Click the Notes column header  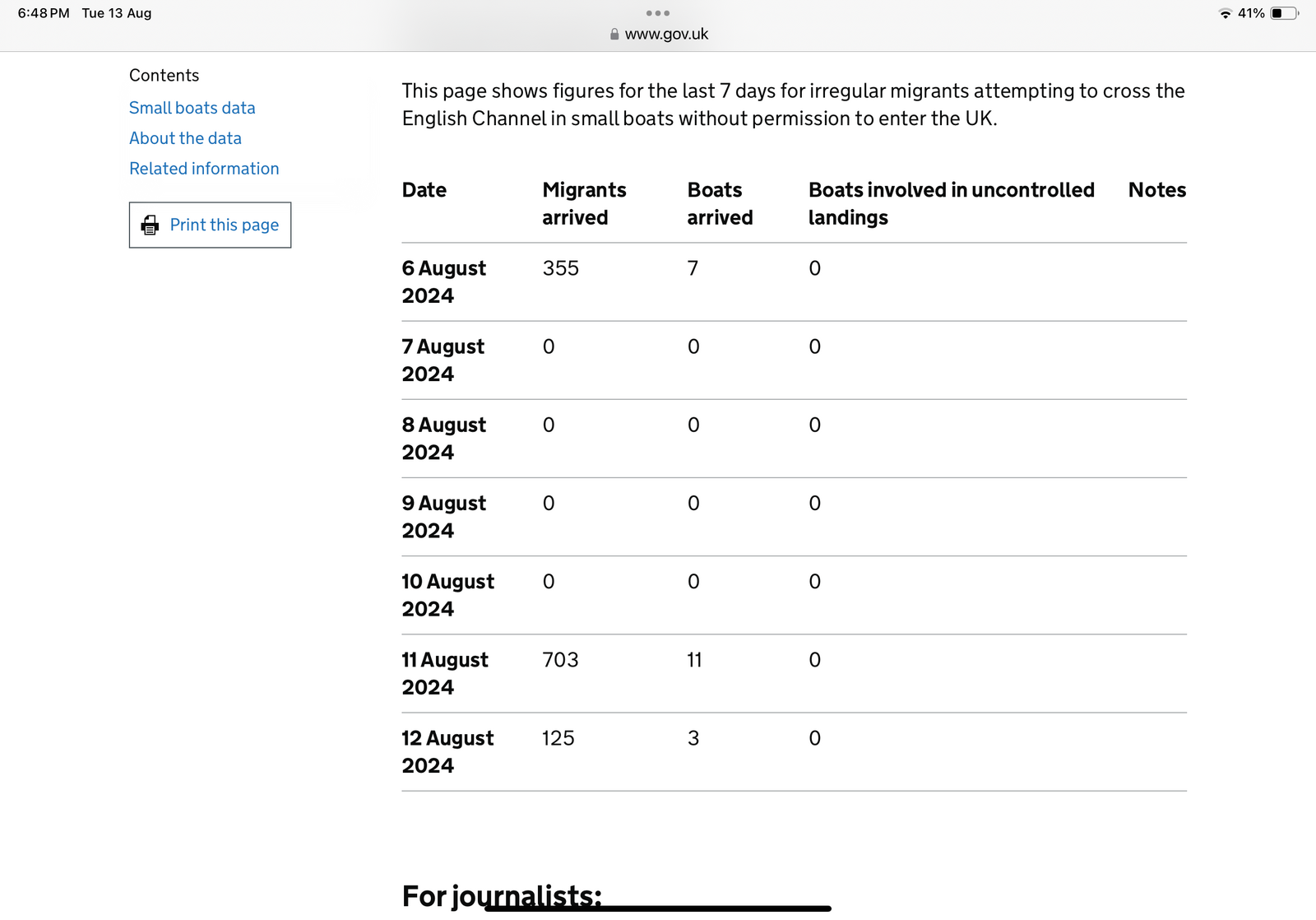tap(1156, 190)
